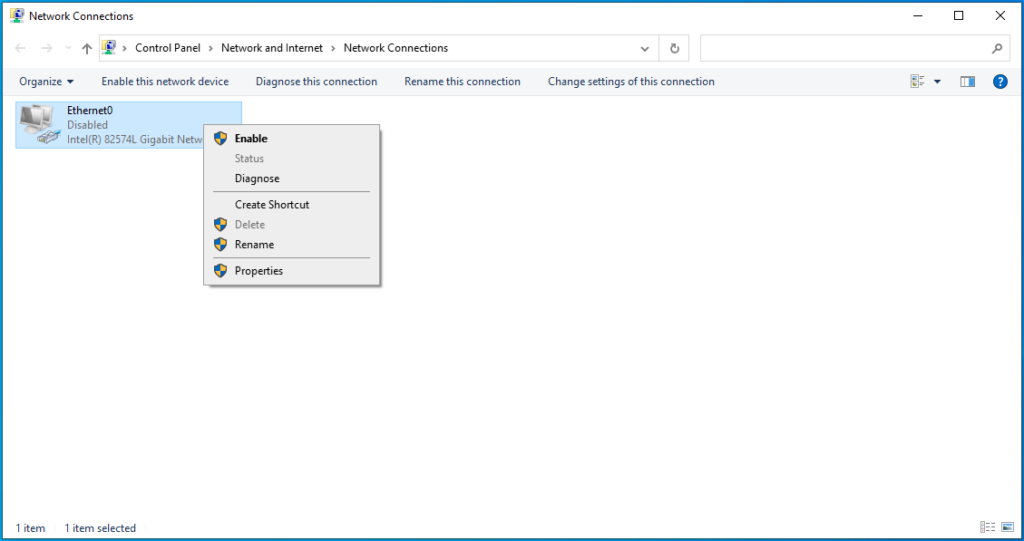Image resolution: width=1024 pixels, height=541 pixels.
Task: Expand the chevron after Control Panel
Action: click(211, 48)
